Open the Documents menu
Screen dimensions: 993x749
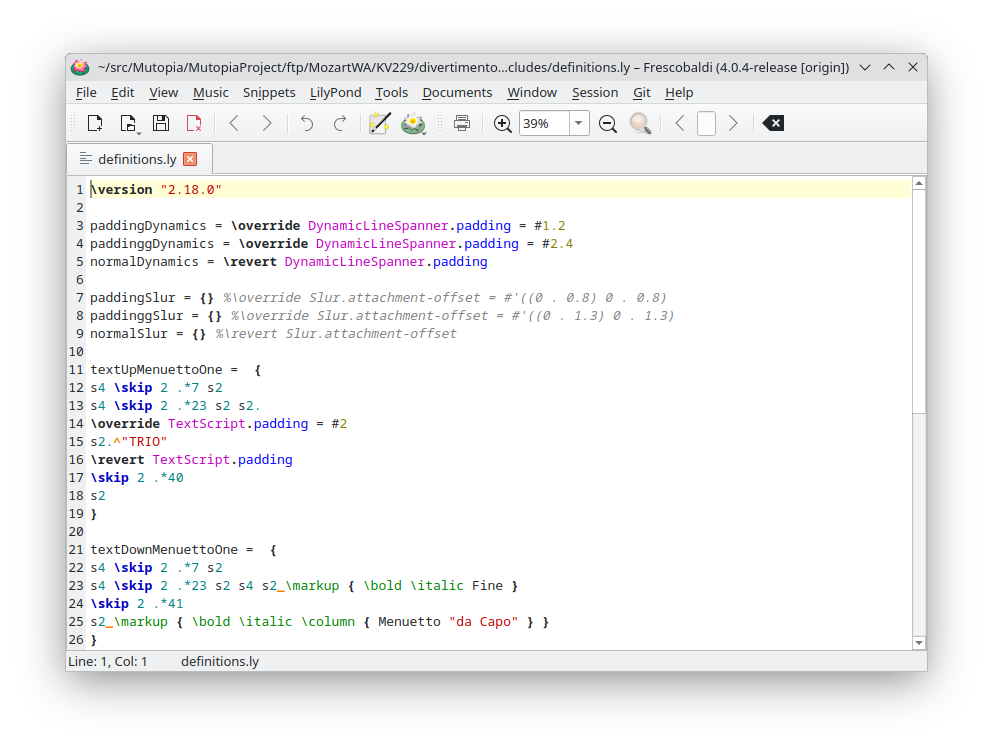(457, 92)
